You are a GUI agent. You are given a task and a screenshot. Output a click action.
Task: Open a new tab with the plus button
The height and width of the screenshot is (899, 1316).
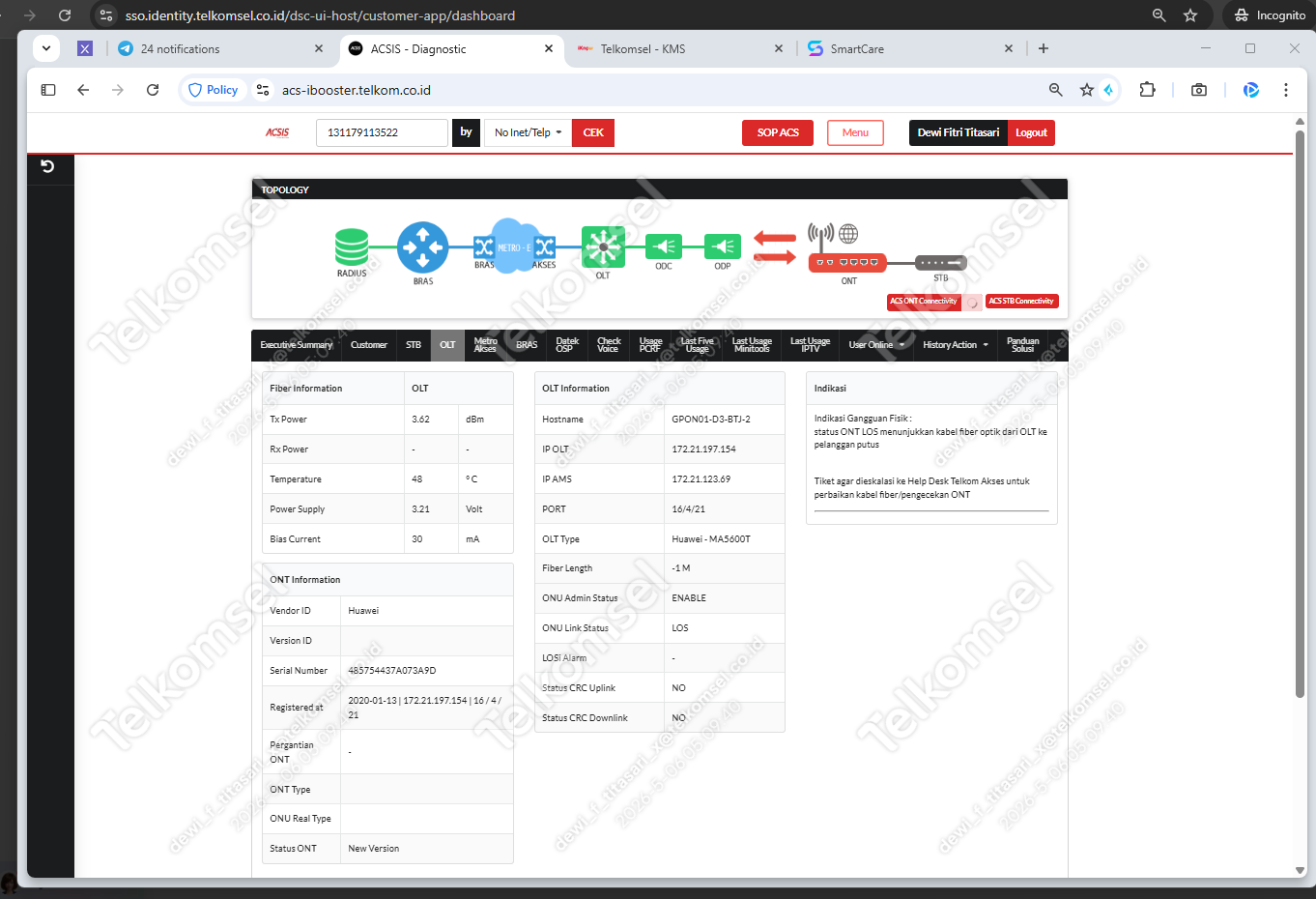pyautogui.click(x=1044, y=48)
